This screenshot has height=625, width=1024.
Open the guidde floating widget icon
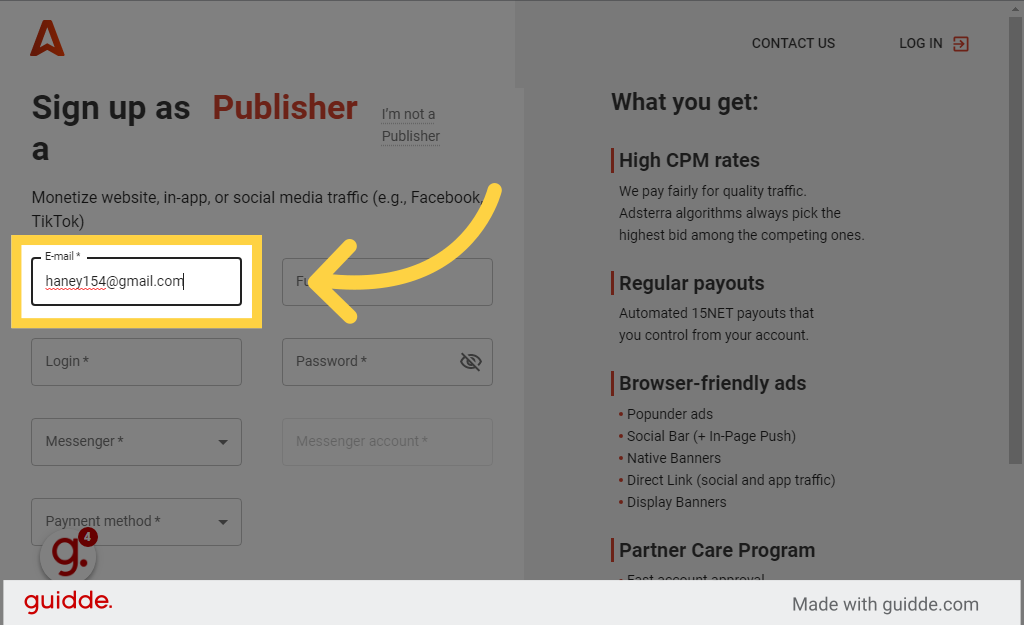pyautogui.click(x=68, y=556)
